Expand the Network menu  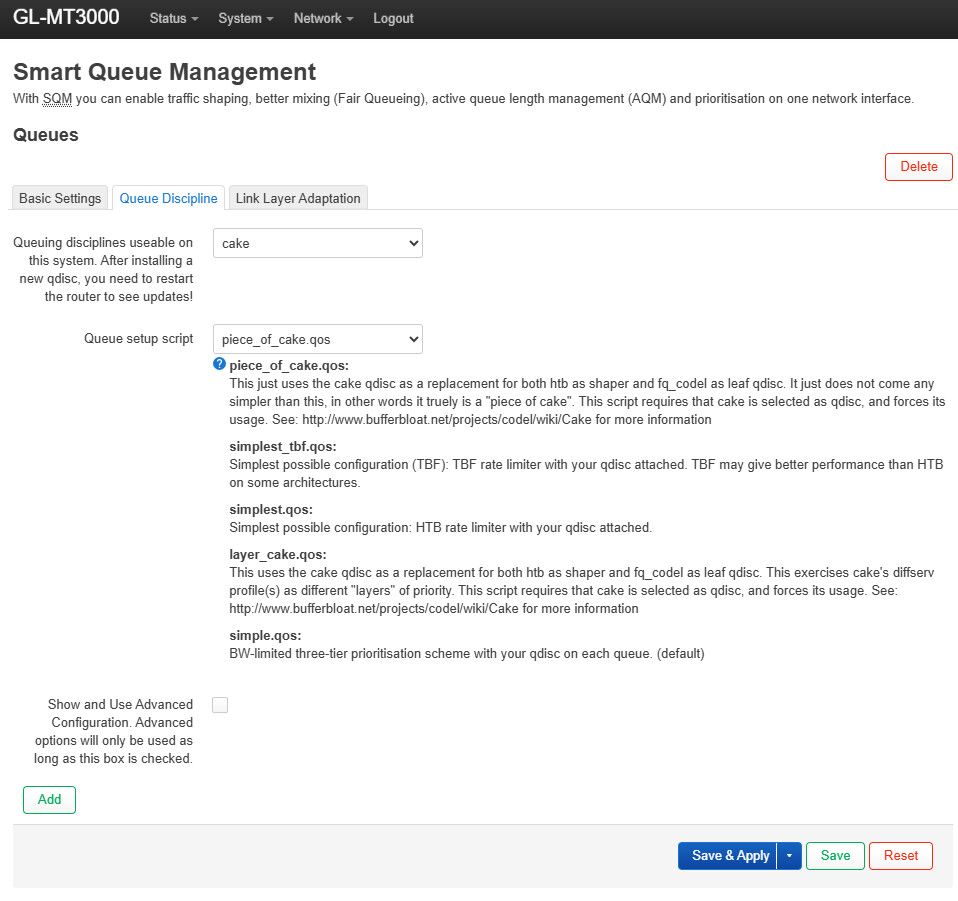click(x=323, y=19)
